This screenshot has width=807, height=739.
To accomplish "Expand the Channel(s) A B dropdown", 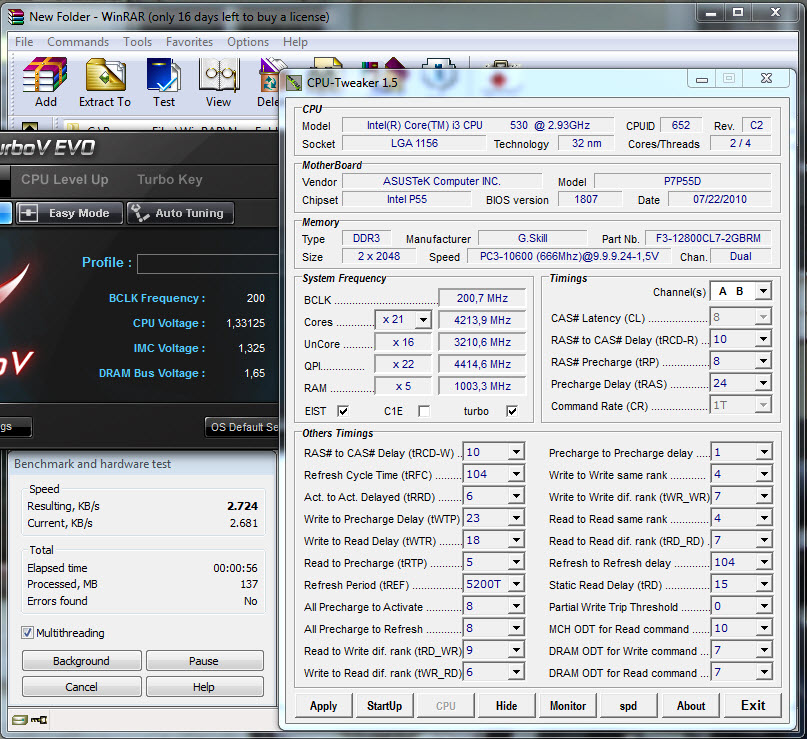I will click(x=762, y=291).
